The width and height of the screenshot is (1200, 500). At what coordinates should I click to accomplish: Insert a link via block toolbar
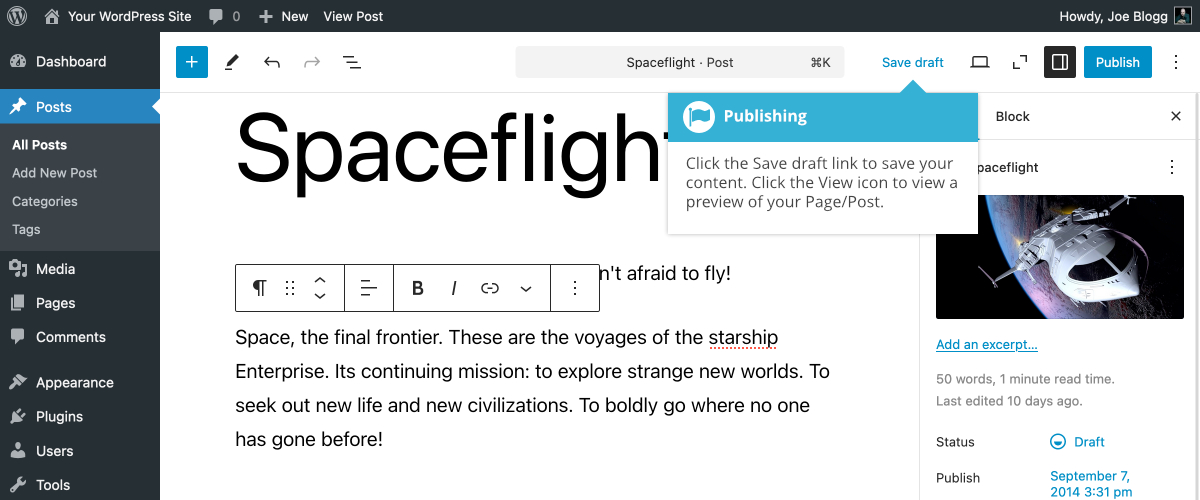[x=490, y=288]
